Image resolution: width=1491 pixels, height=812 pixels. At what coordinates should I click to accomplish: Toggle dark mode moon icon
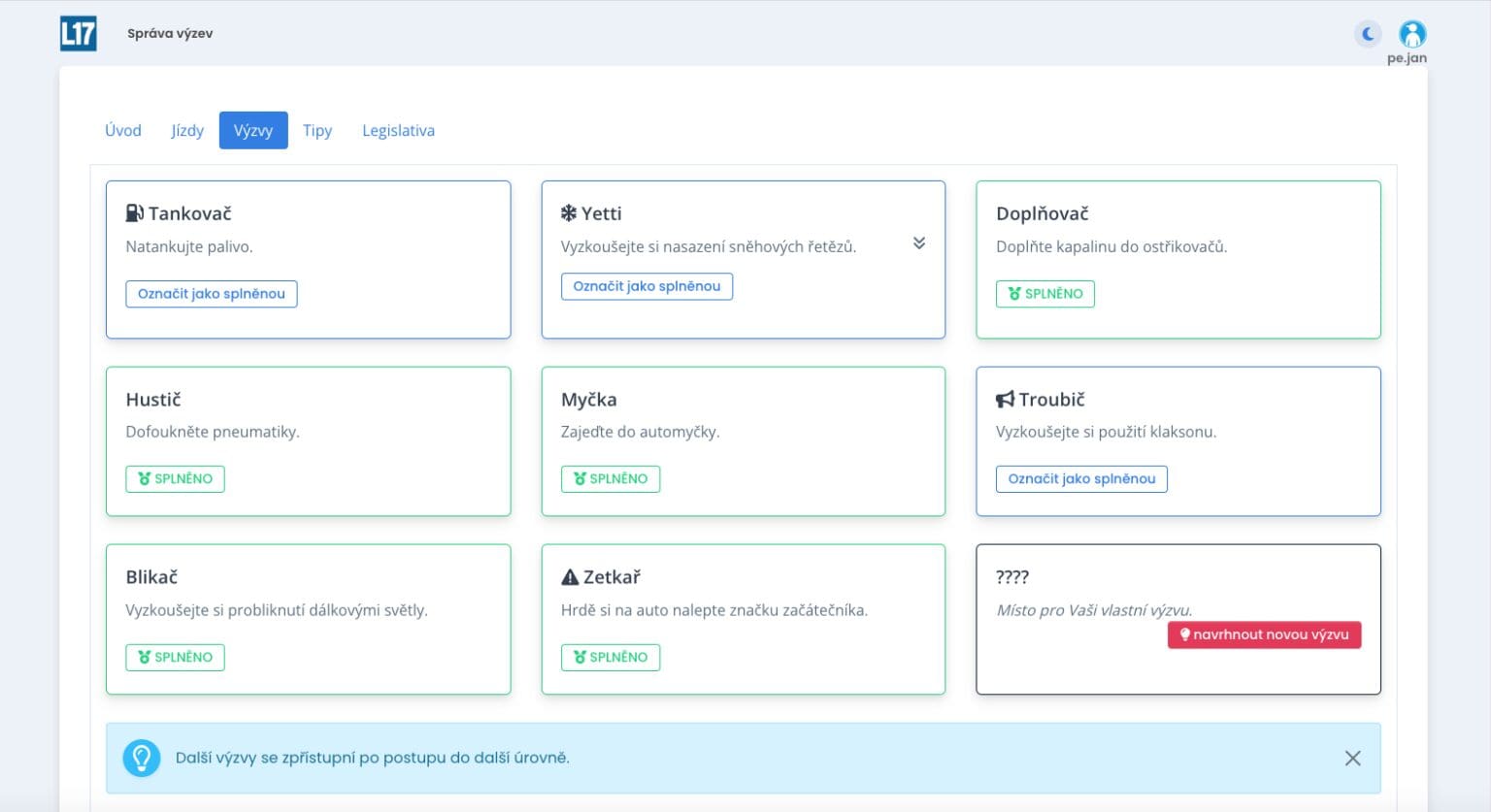(1368, 34)
